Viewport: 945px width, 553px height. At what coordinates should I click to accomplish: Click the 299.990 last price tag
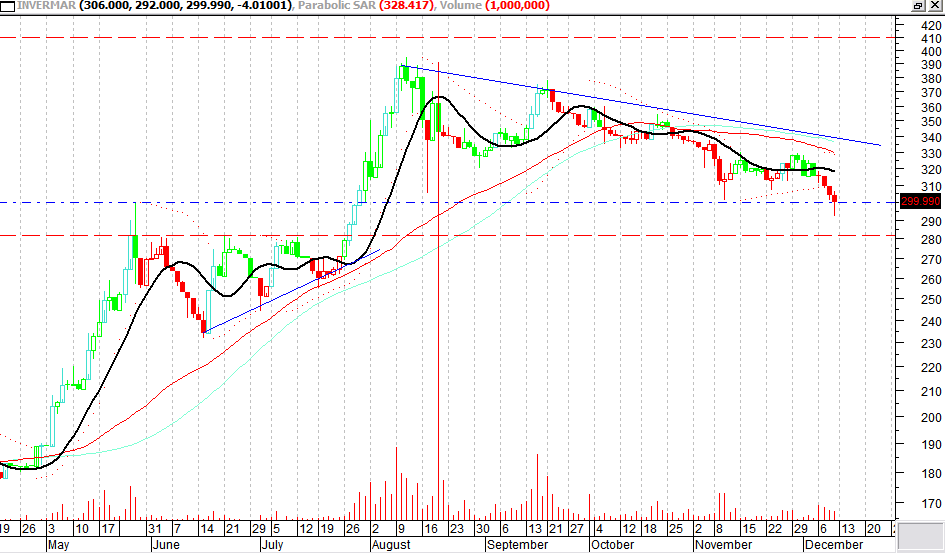point(920,201)
